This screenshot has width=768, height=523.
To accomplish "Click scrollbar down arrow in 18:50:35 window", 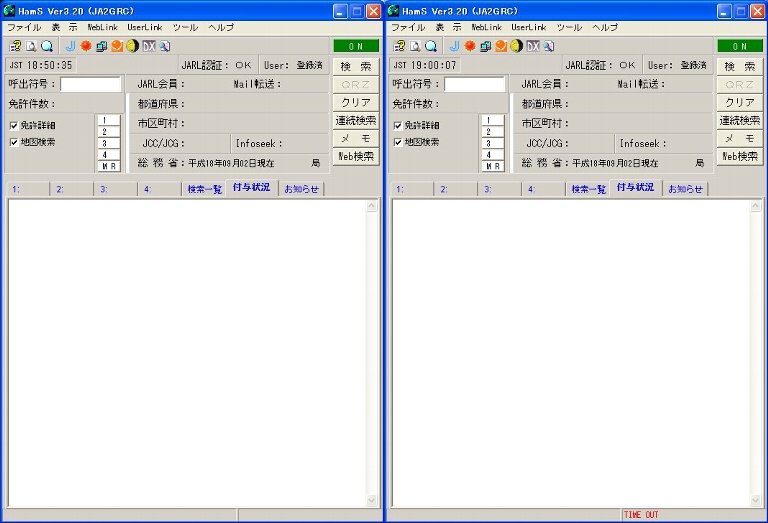I will click(372, 500).
